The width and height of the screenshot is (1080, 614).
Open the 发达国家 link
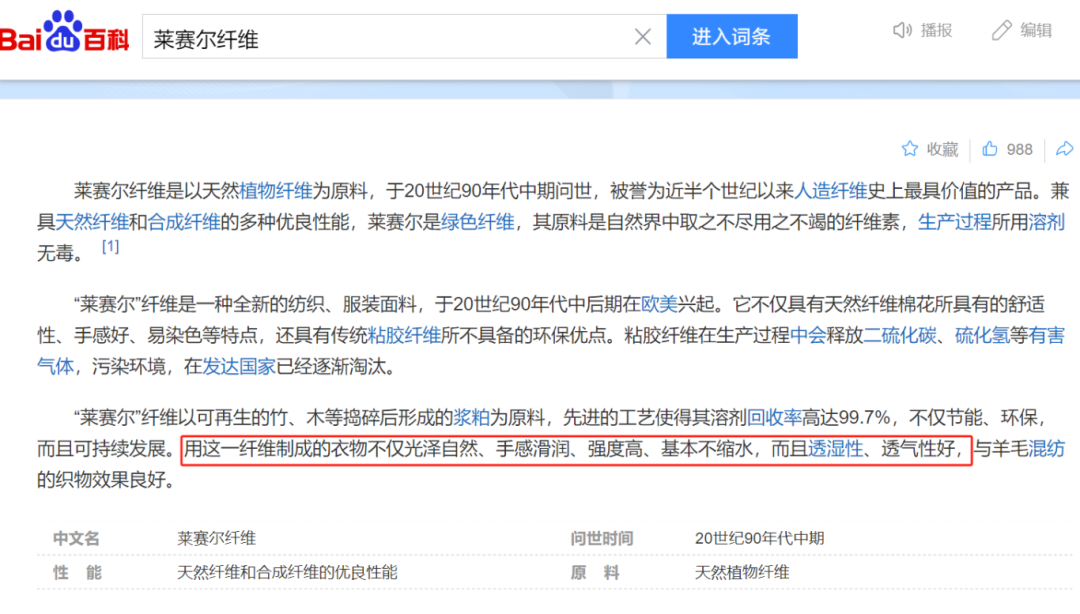click(239, 366)
